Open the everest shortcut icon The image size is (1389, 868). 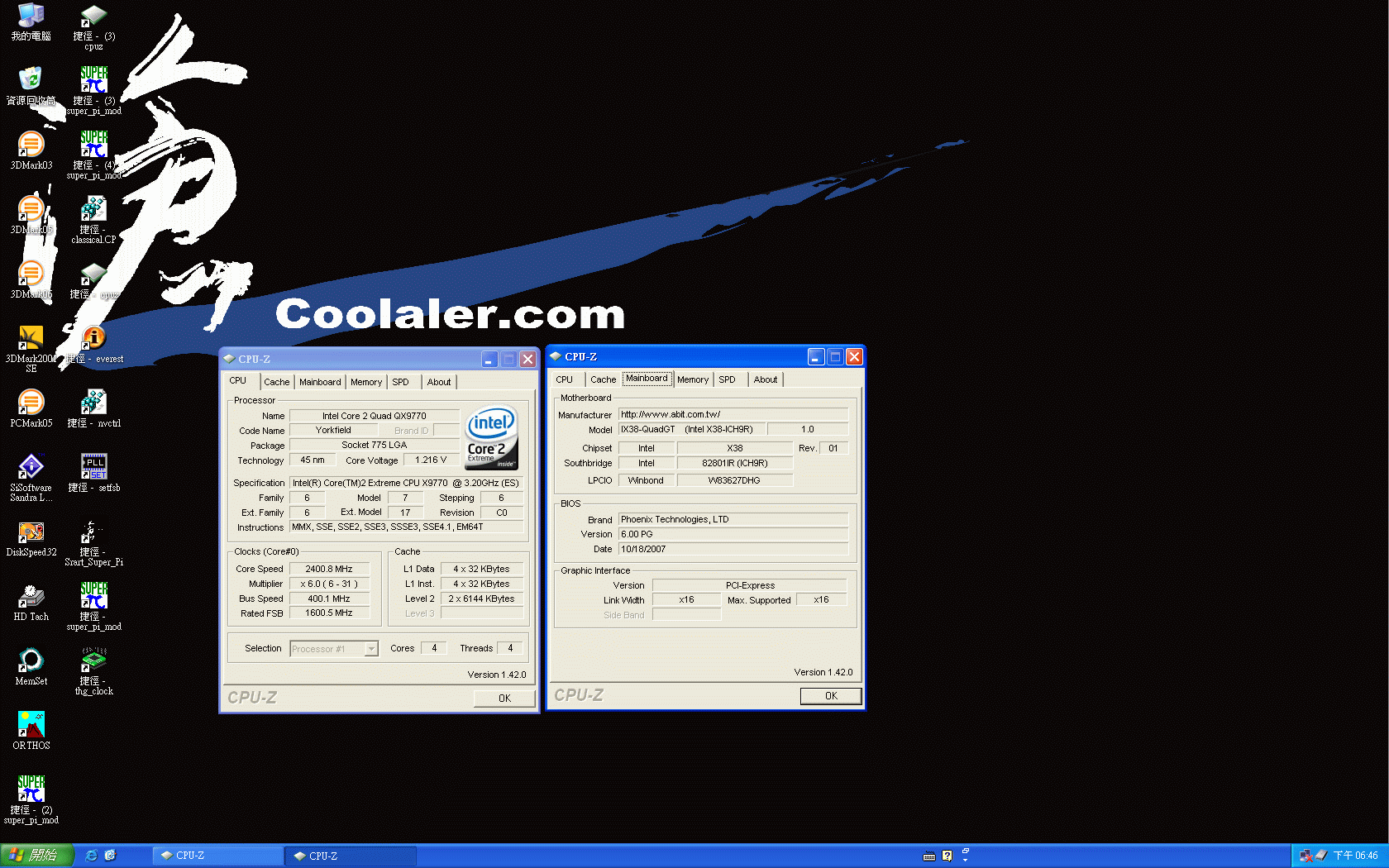tap(93, 344)
